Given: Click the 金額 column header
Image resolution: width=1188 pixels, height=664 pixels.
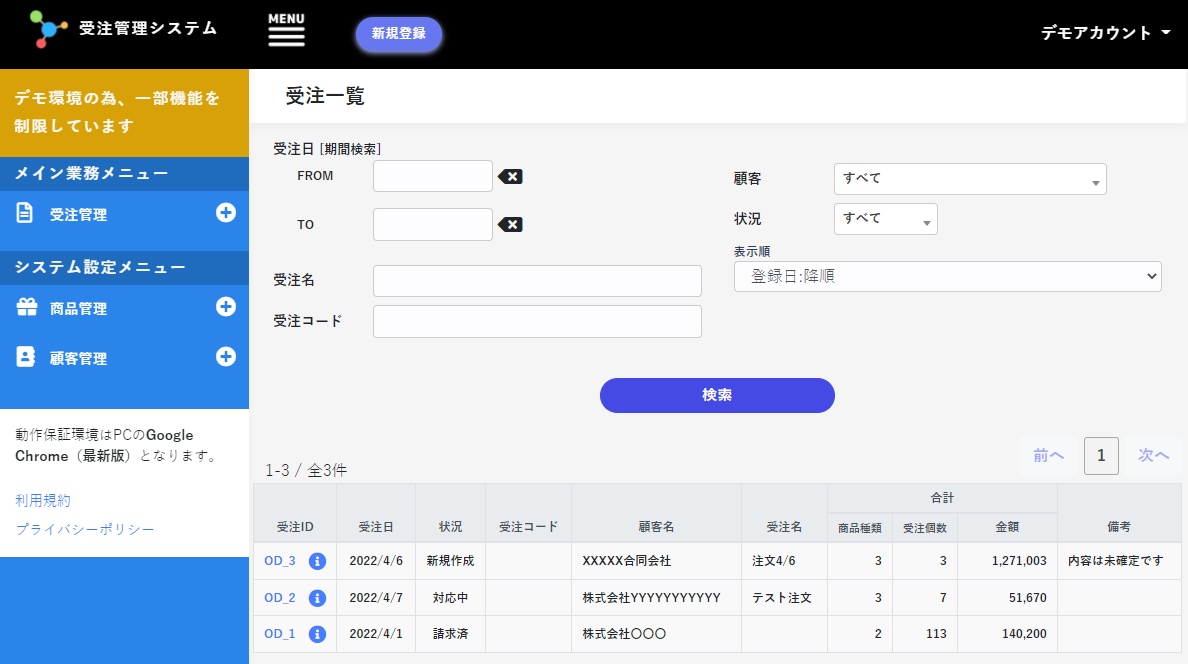Looking at the screenshot, I should [x=1007, y=527].
